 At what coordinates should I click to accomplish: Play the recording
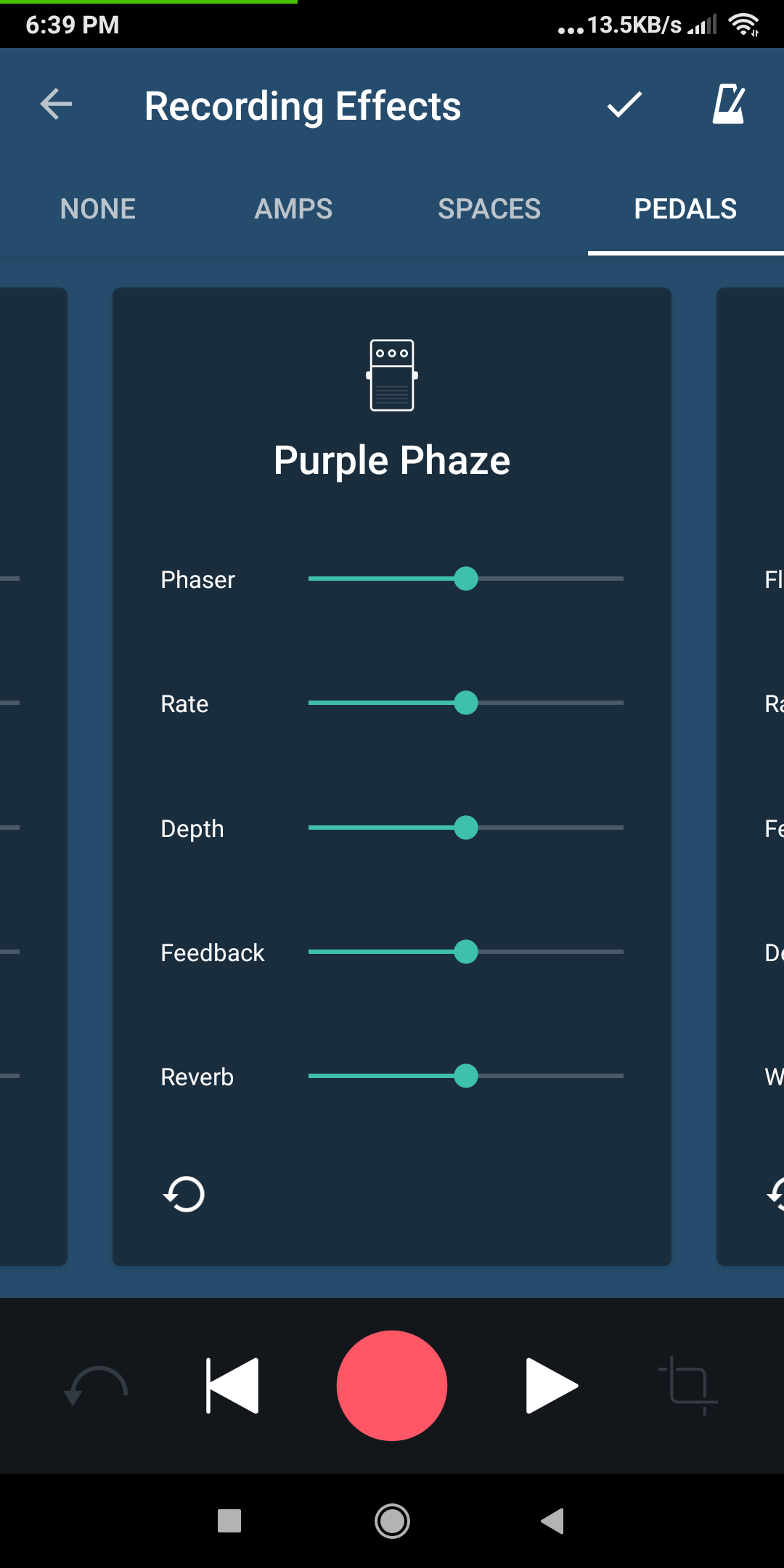click(x=551, y=1385)
